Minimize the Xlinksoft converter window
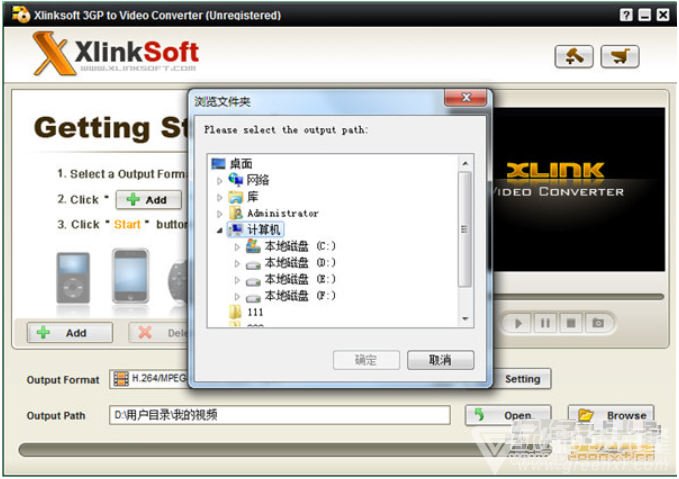679x479 pixels. click(645, 15)
